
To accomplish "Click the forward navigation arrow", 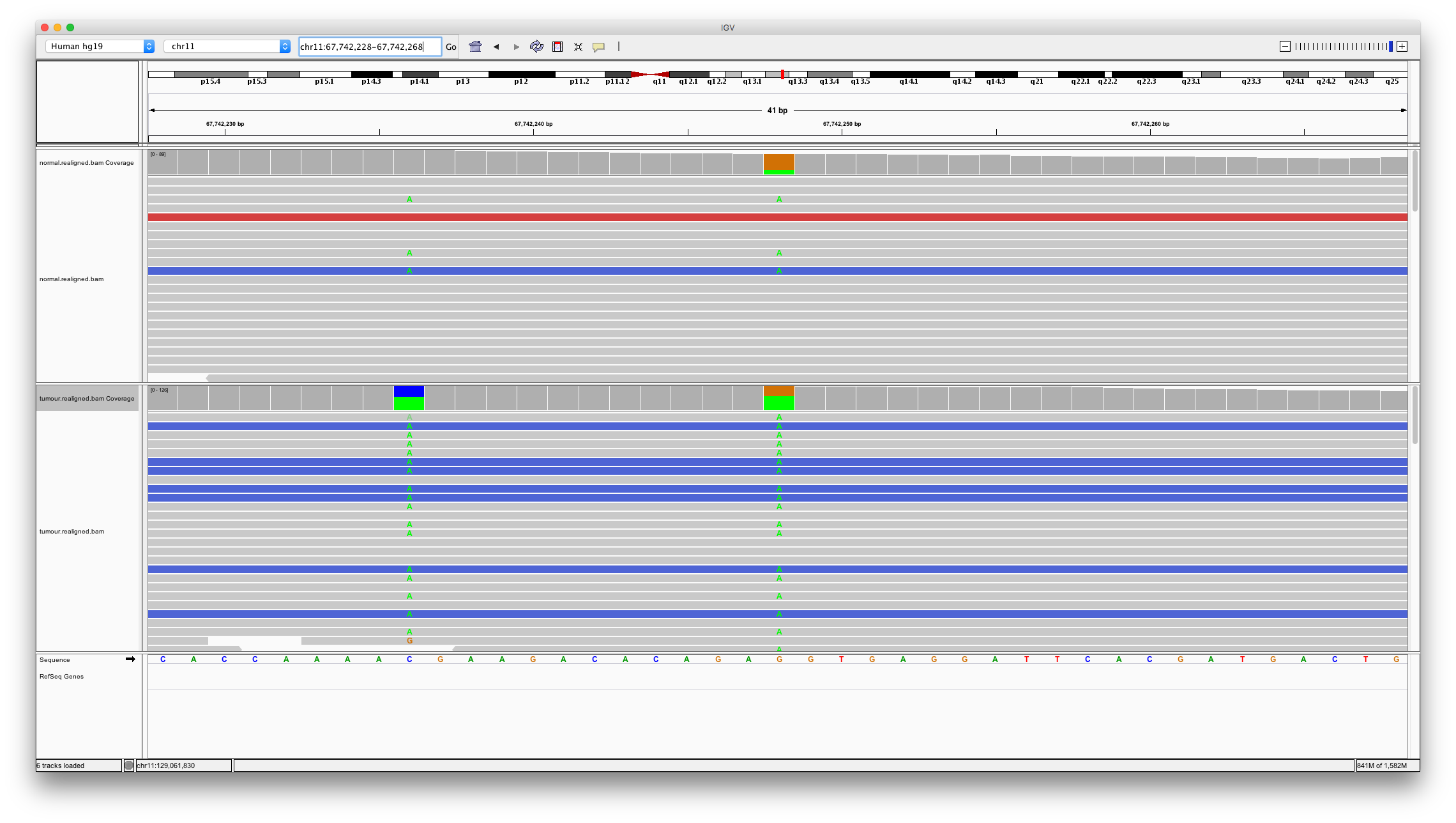I will [x=515, y=46].
